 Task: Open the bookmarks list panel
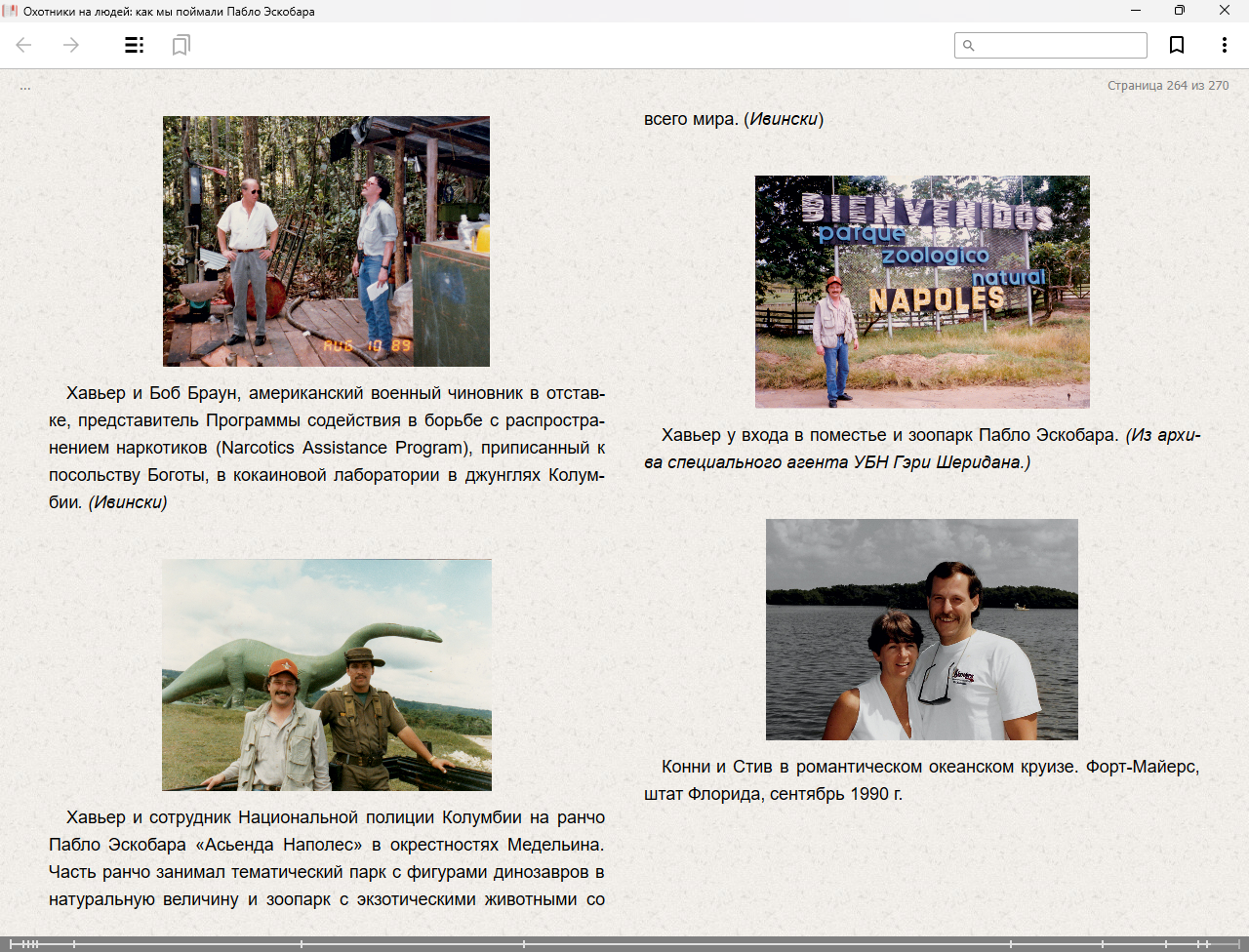pyautogui.click(x=181, y=45)
